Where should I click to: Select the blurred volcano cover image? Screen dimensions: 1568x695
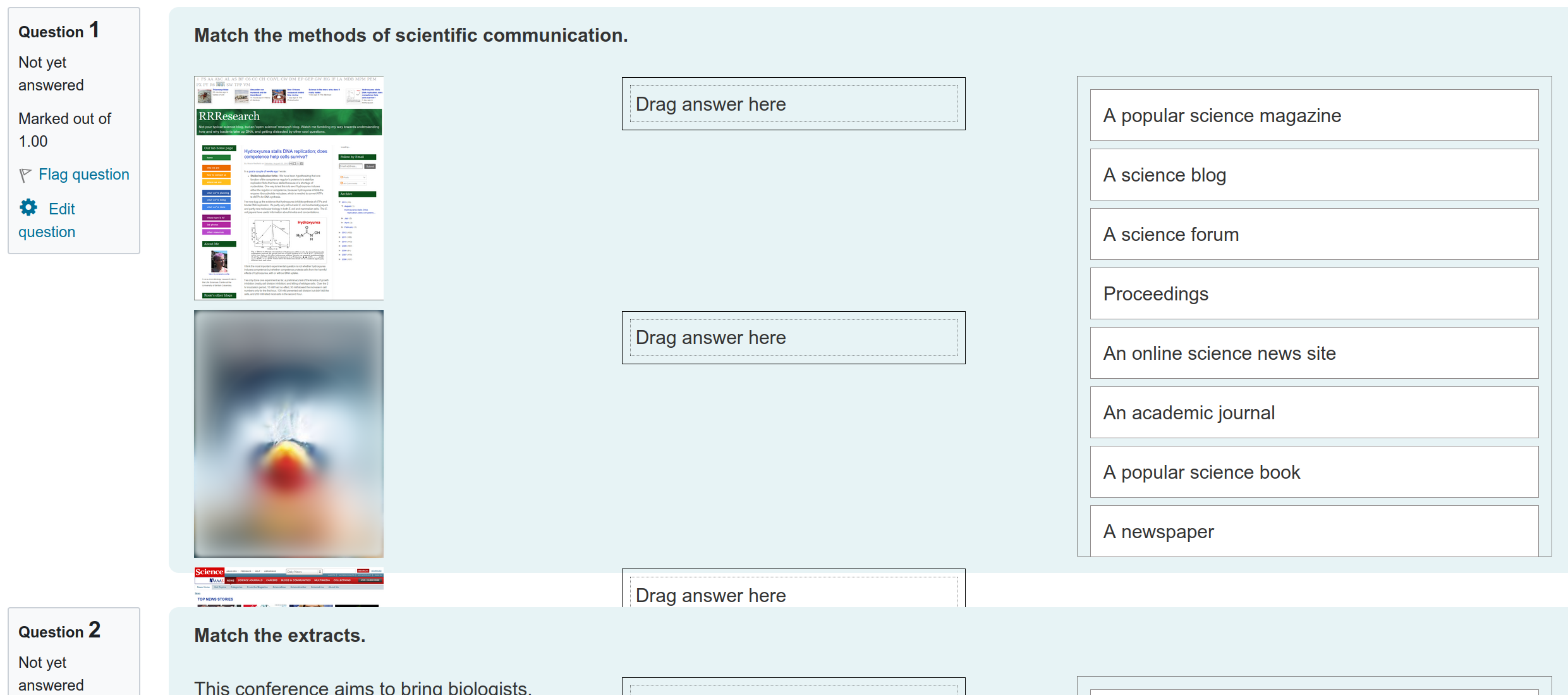289,434
